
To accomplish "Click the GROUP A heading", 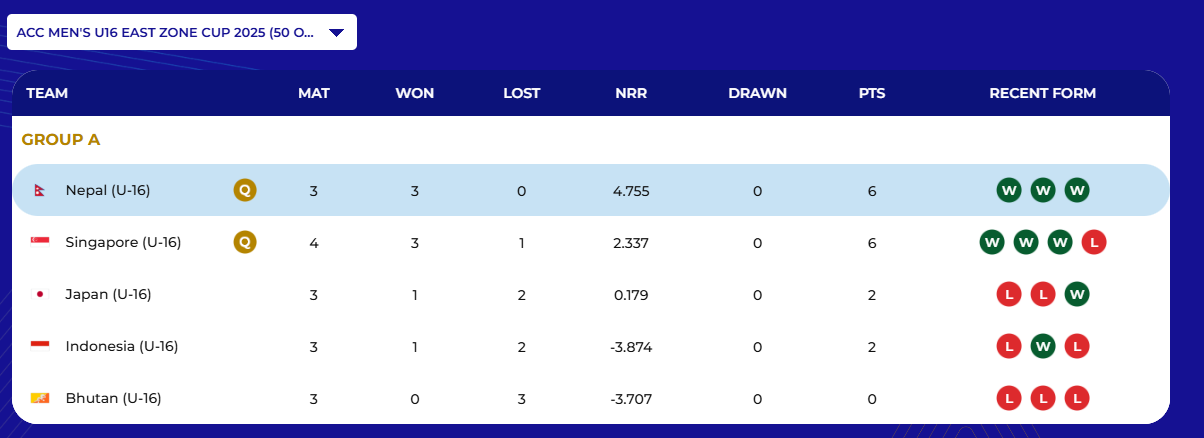I will click(x=61, y=140).
